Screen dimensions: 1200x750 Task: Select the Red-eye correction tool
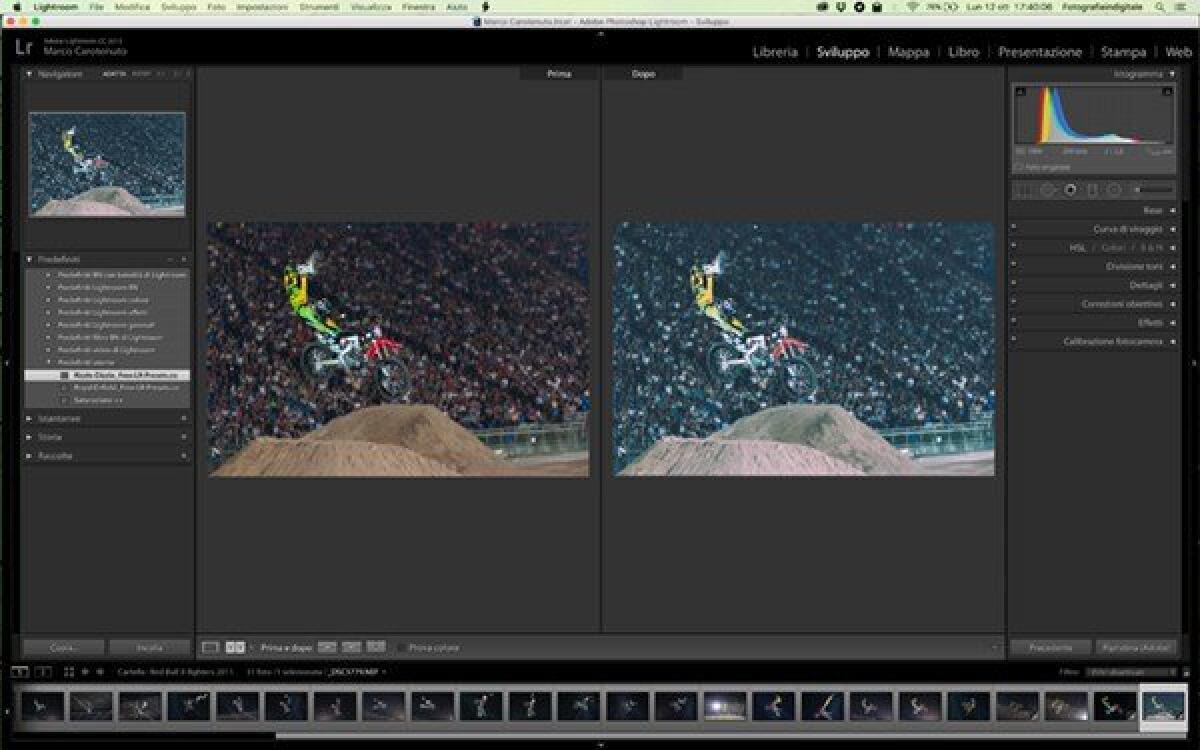(x=1072, y=188)
